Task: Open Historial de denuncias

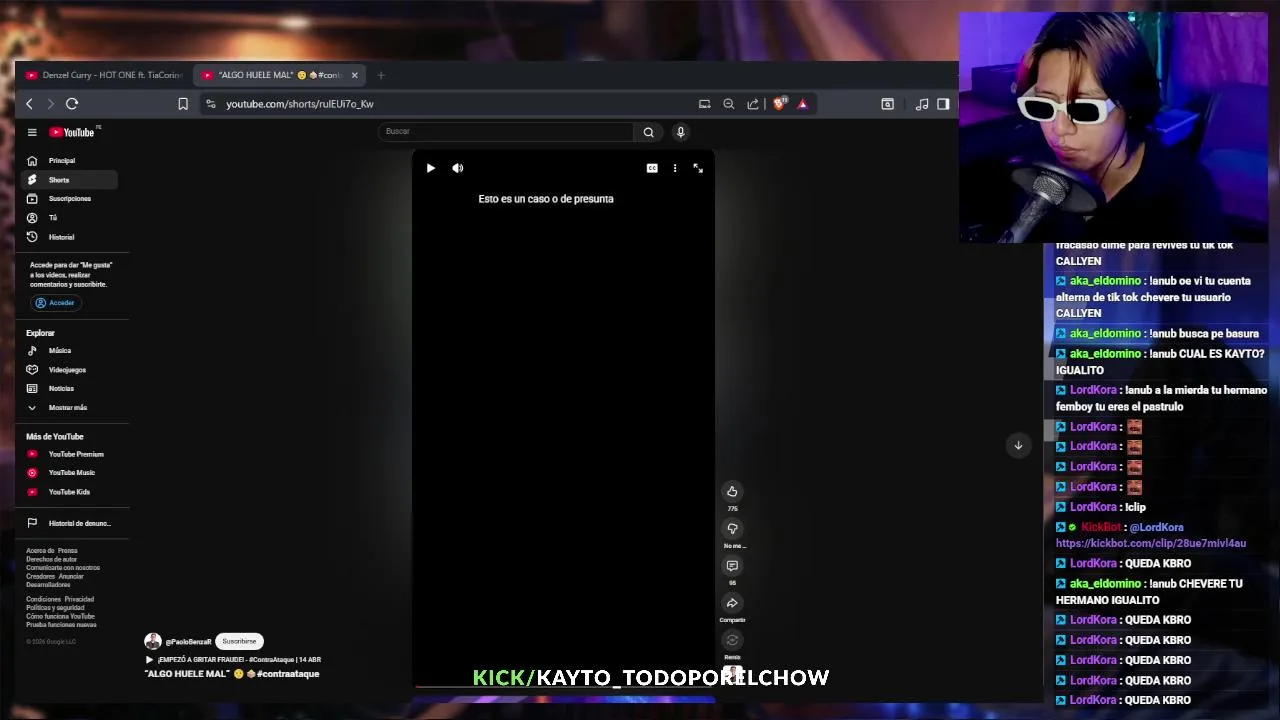Action: [x=69, y=523]
